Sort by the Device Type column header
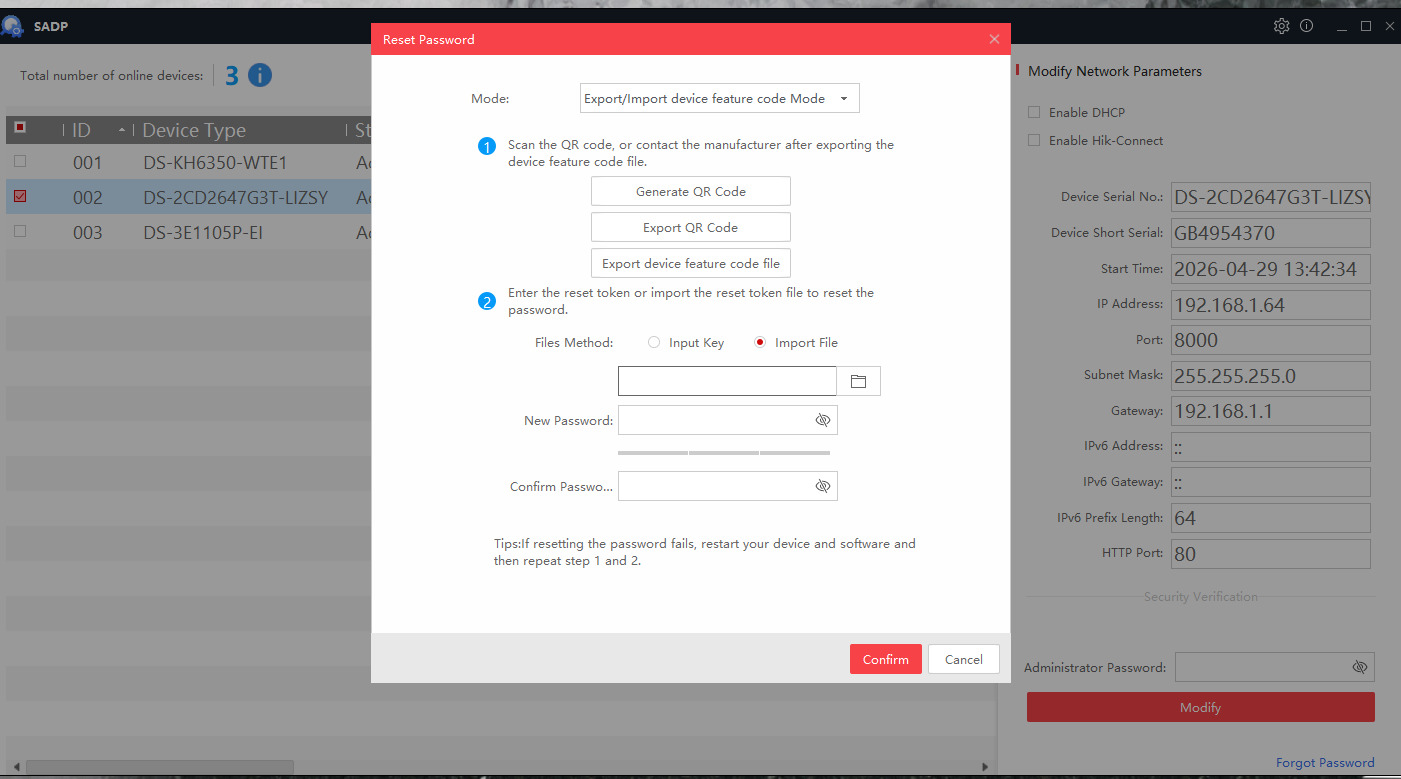Image resolution: width=1401 pixels, height=779 pixels. click(x=240, y=130)
